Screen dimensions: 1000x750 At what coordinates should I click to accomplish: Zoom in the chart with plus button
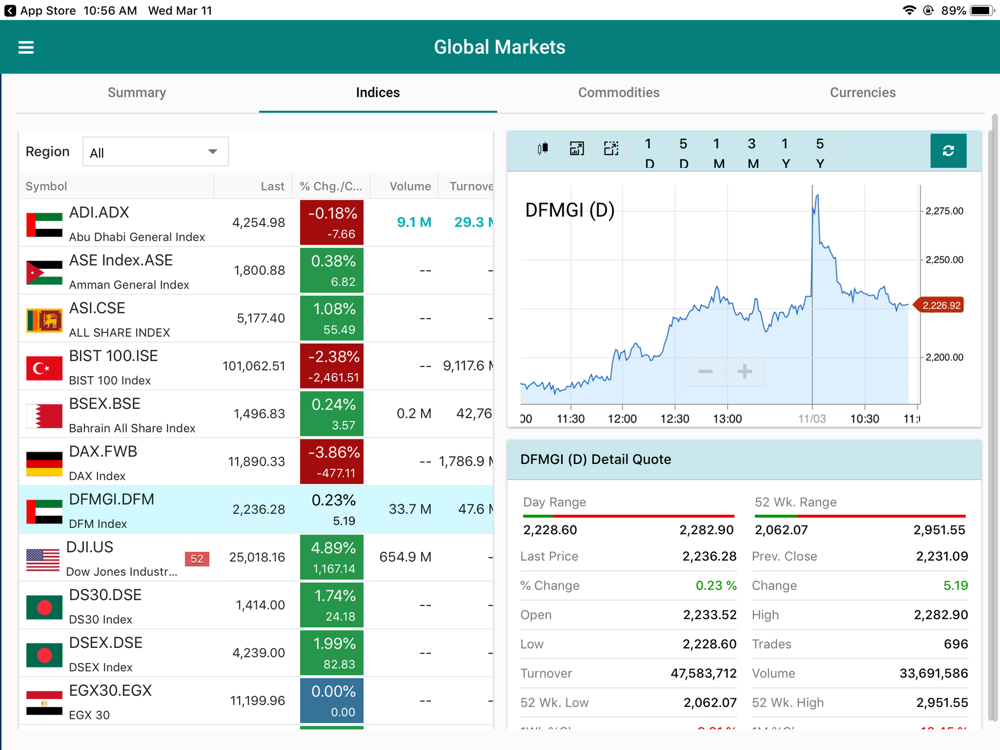tap(744, 371)
